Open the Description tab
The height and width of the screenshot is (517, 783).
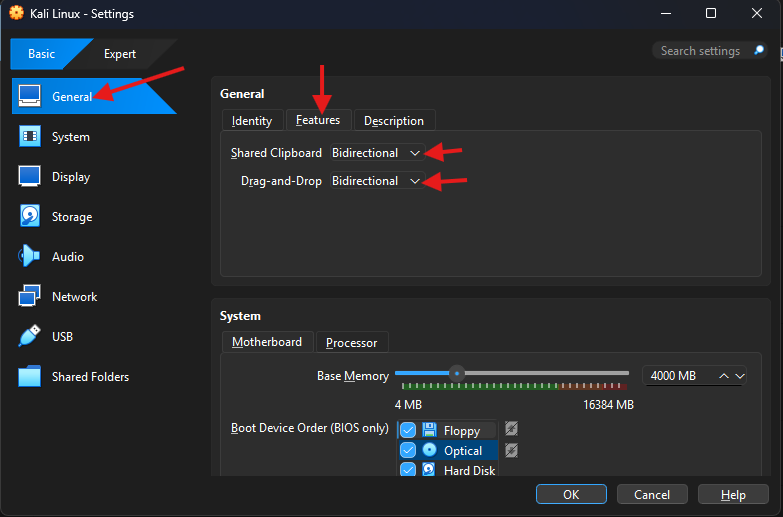[393, 121]
